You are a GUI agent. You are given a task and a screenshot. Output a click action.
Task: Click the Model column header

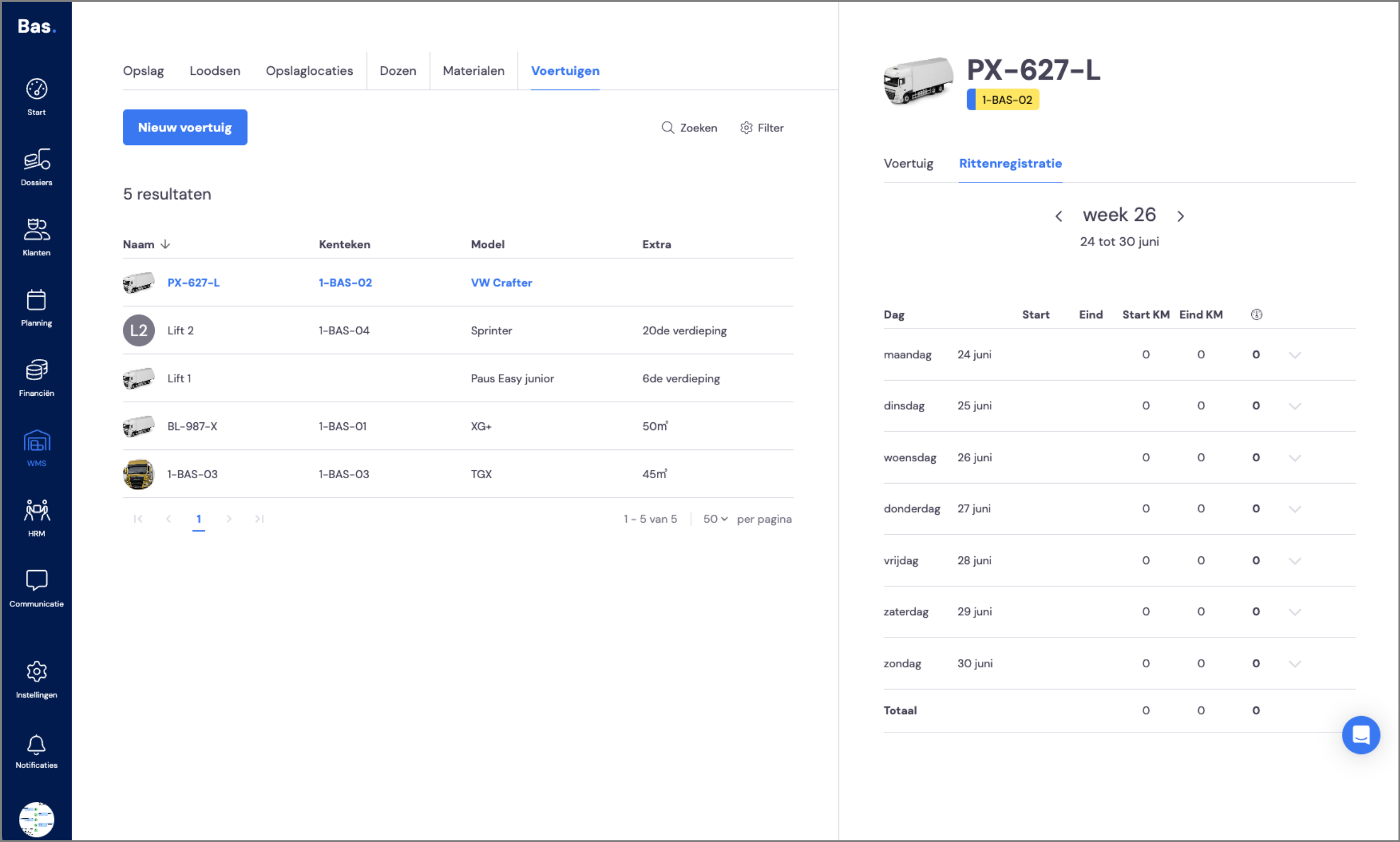point(488,244)
